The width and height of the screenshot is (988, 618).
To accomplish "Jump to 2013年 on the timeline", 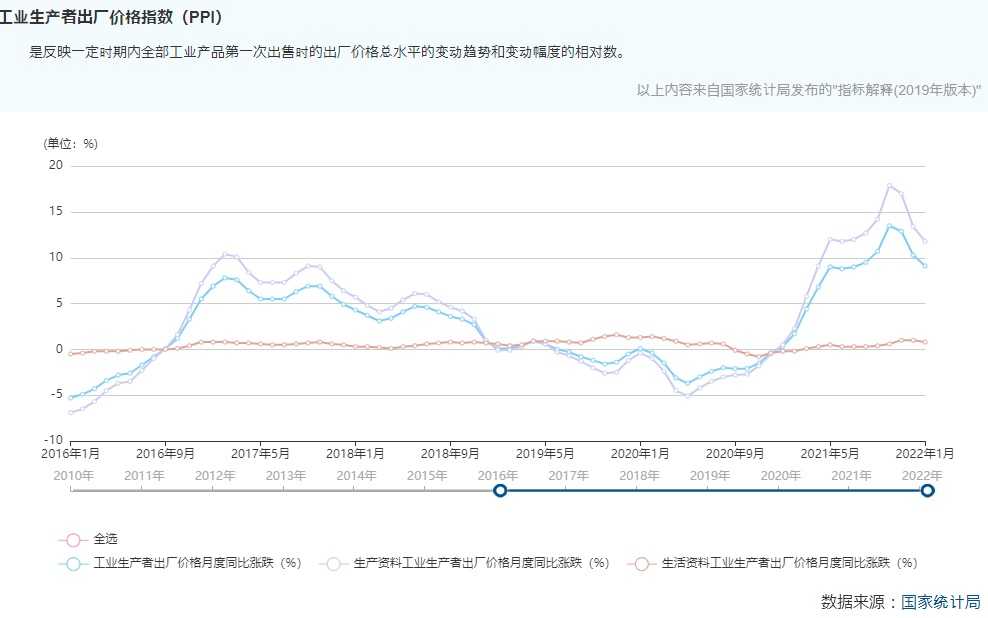I will (286, 475).
